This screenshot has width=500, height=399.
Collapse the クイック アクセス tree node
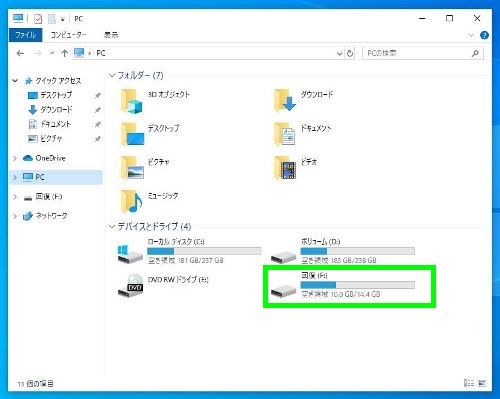tap(15, 81)
